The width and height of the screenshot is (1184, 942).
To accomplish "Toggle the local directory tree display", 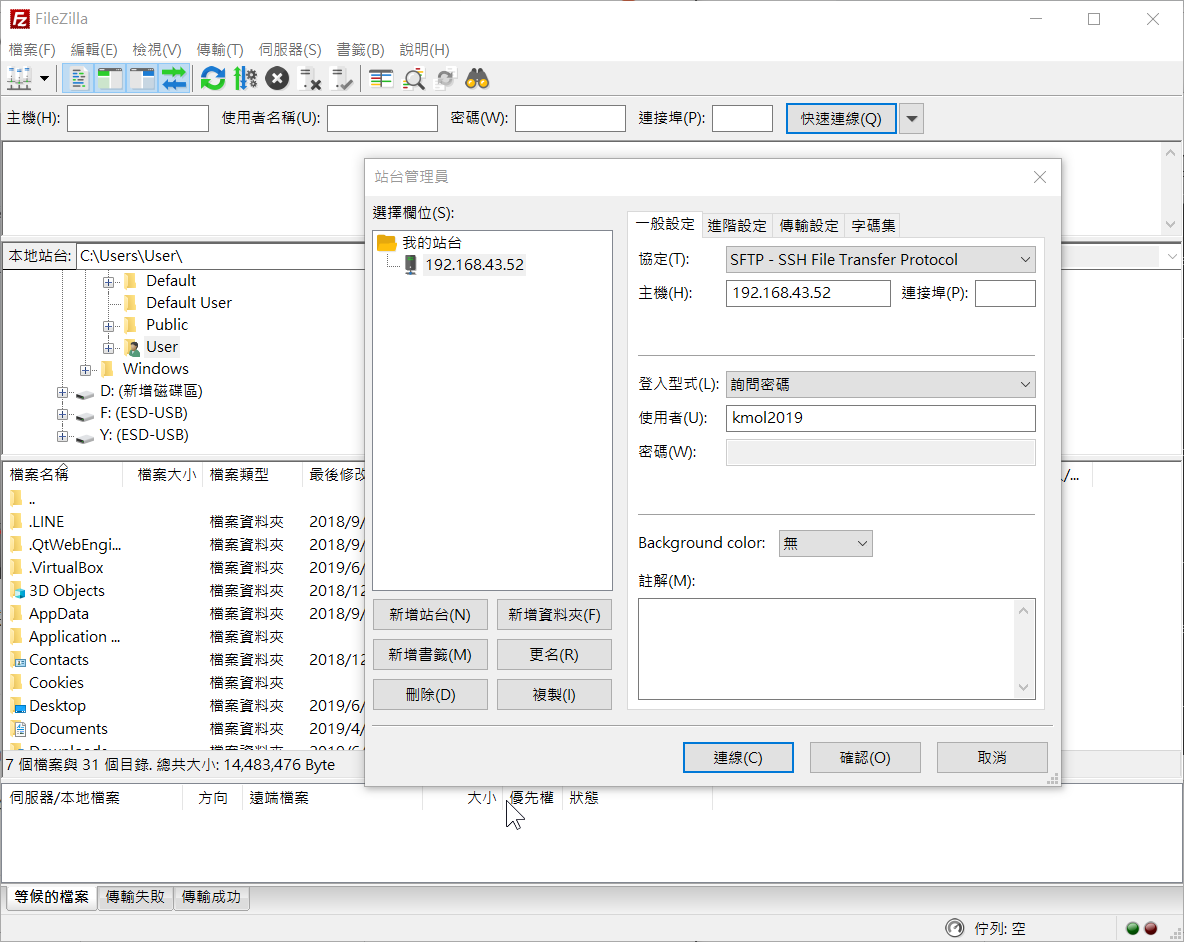I will click(110, 78).
